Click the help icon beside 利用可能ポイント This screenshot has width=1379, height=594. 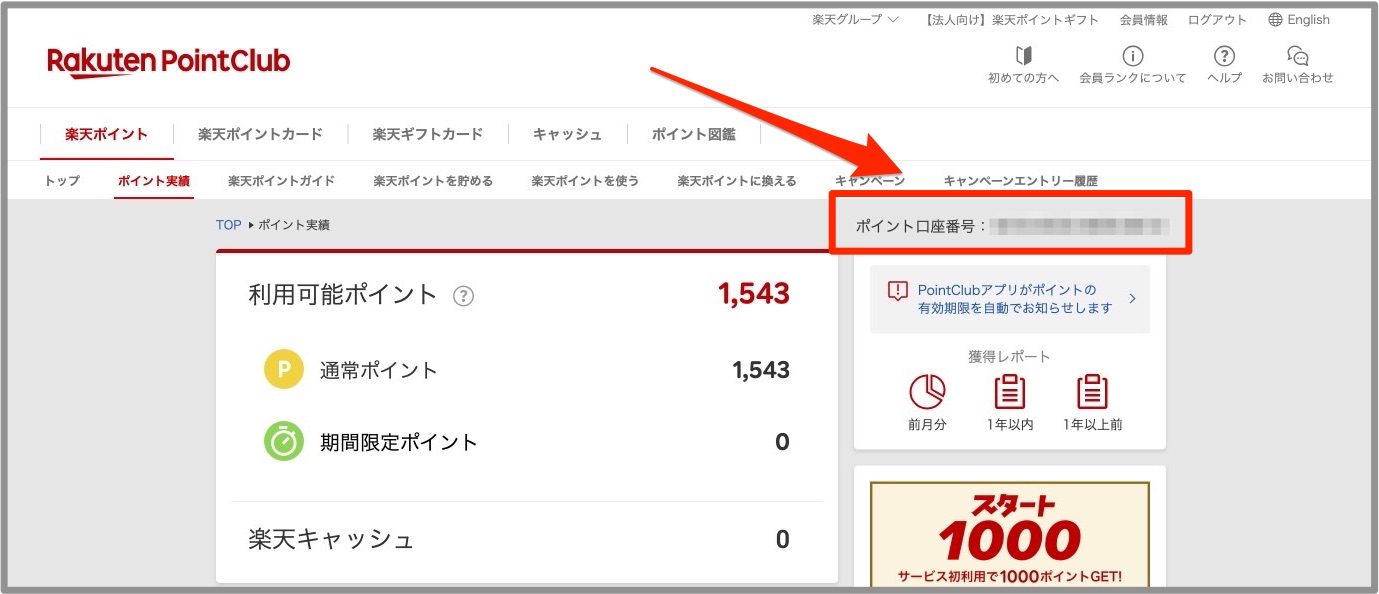463,296
